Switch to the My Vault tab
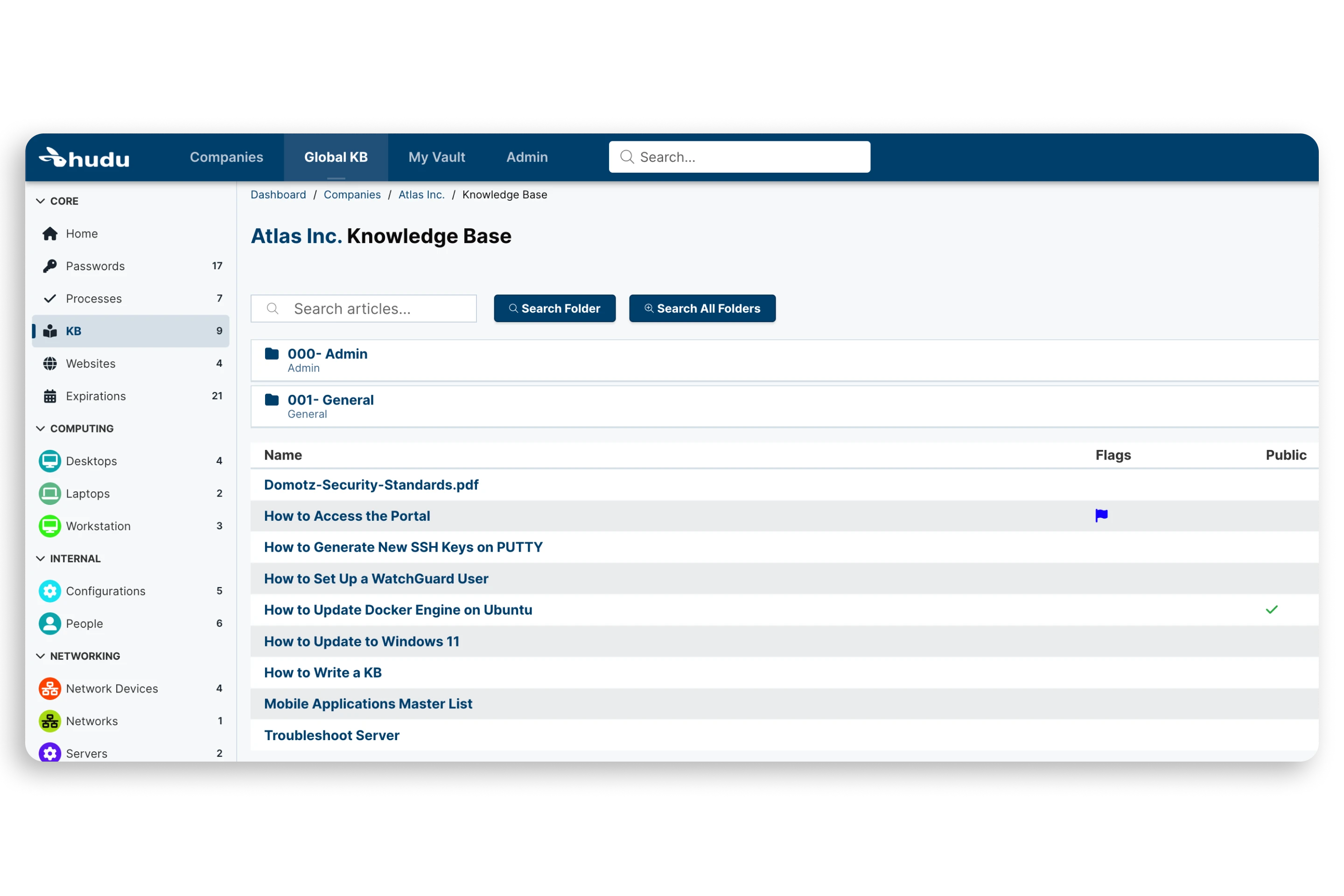Image resolution: width=1344 pixels, height=896 pixels. pyautogui.click(x=437, y=157)
